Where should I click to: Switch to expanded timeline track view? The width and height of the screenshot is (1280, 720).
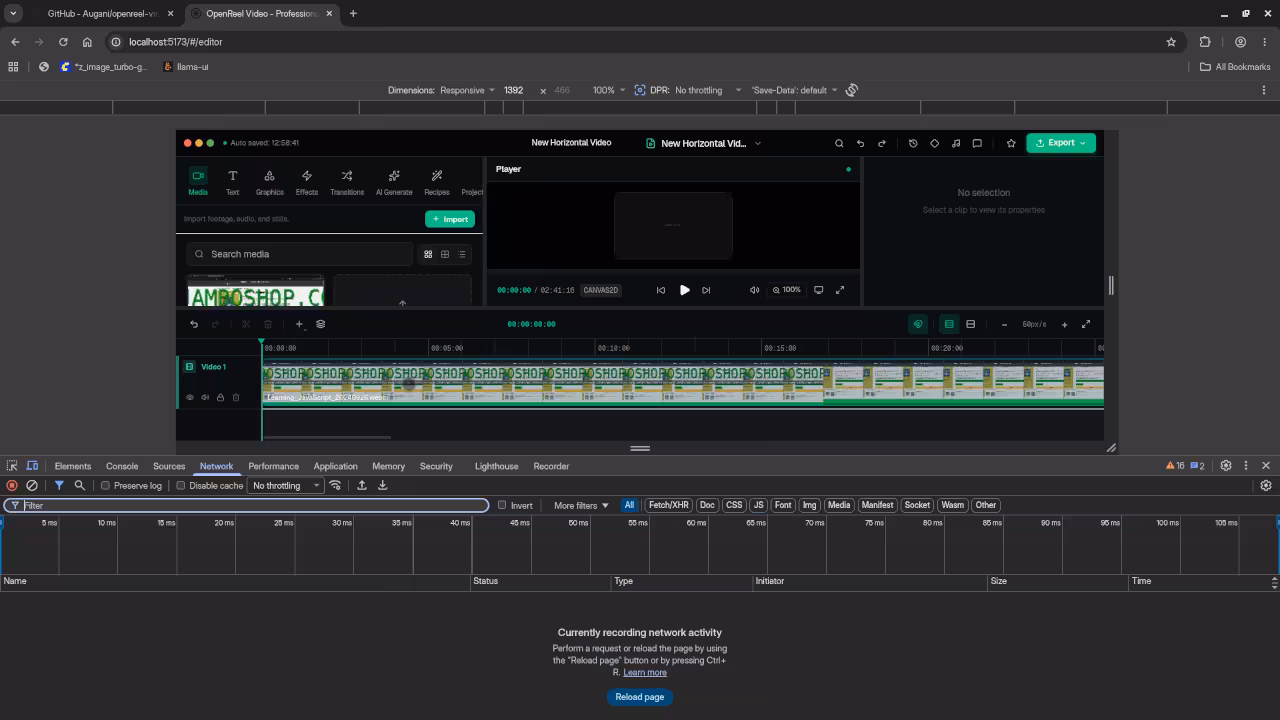(949, 324)
